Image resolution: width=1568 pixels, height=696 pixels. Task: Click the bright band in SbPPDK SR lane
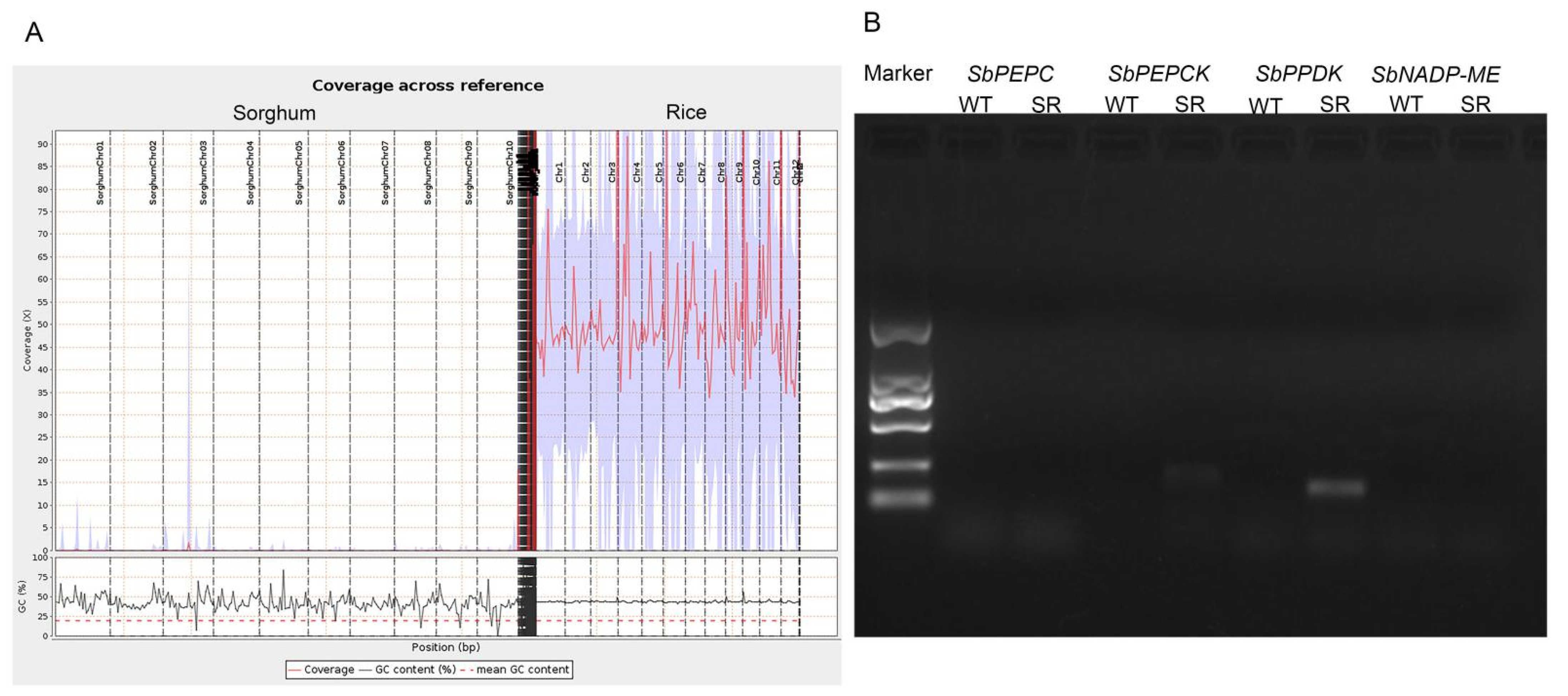click(x=1336, y=488)
